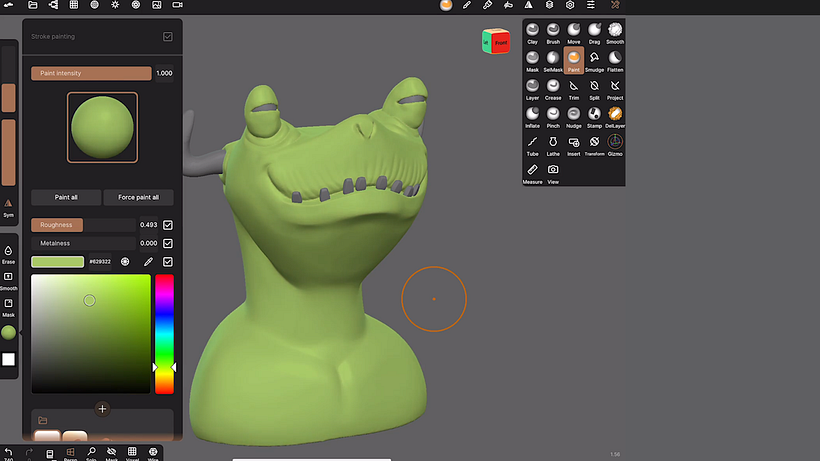Viewport: 820px width, 461px height.
Task: Select the Gizmo tool
Action: tap(615, 146)
